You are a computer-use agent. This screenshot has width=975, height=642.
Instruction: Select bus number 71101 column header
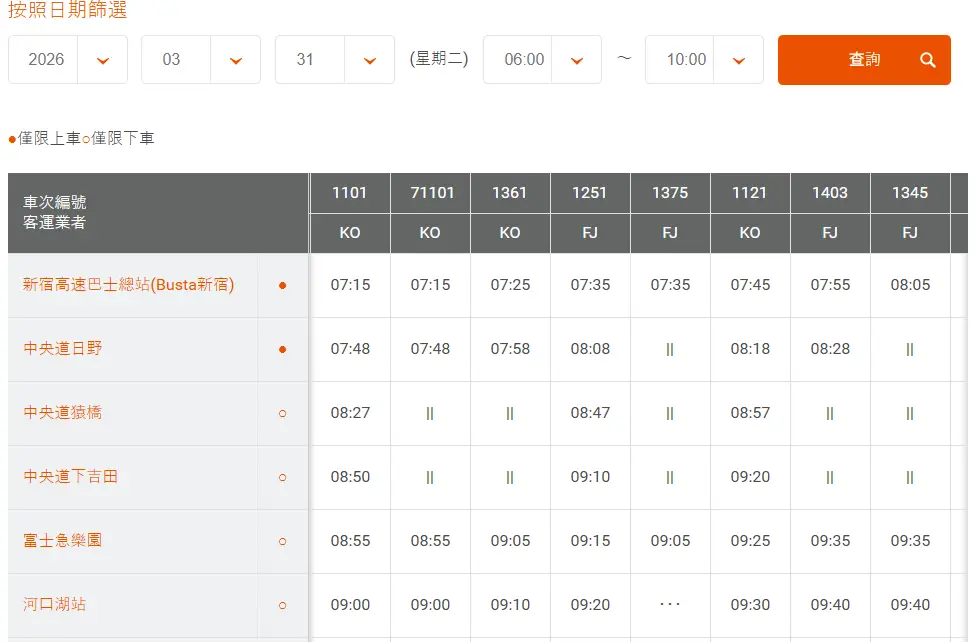tap(430, 193)
